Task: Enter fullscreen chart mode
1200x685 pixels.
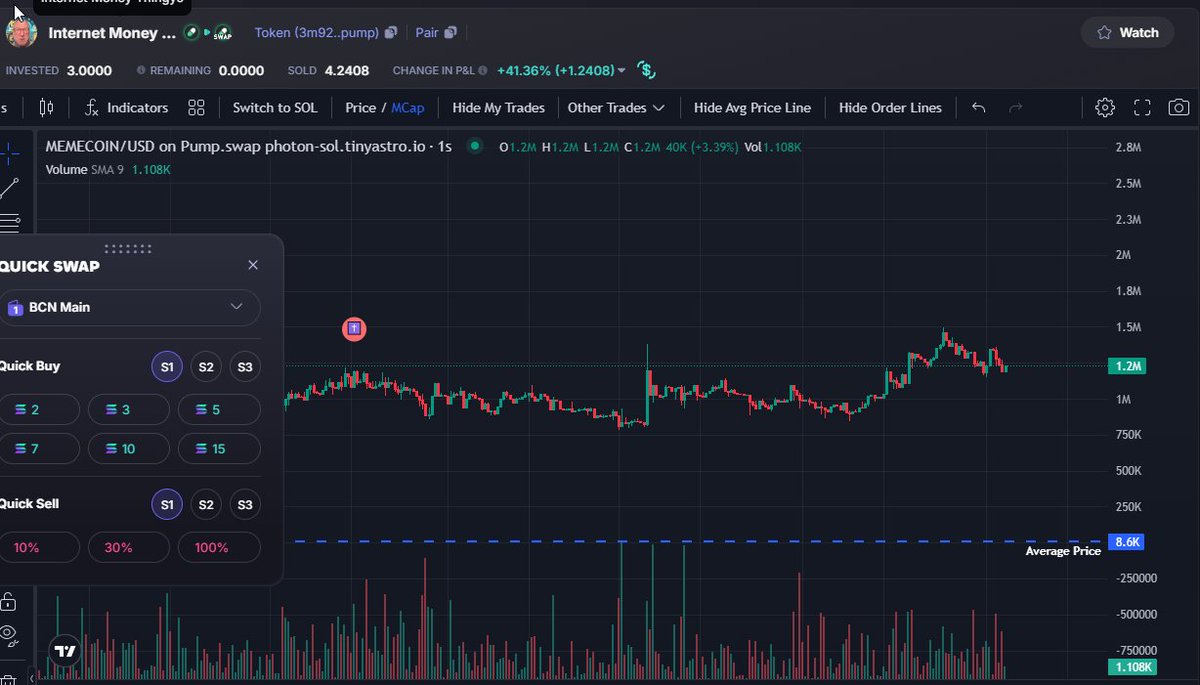Action: (x=1143, y=107)
